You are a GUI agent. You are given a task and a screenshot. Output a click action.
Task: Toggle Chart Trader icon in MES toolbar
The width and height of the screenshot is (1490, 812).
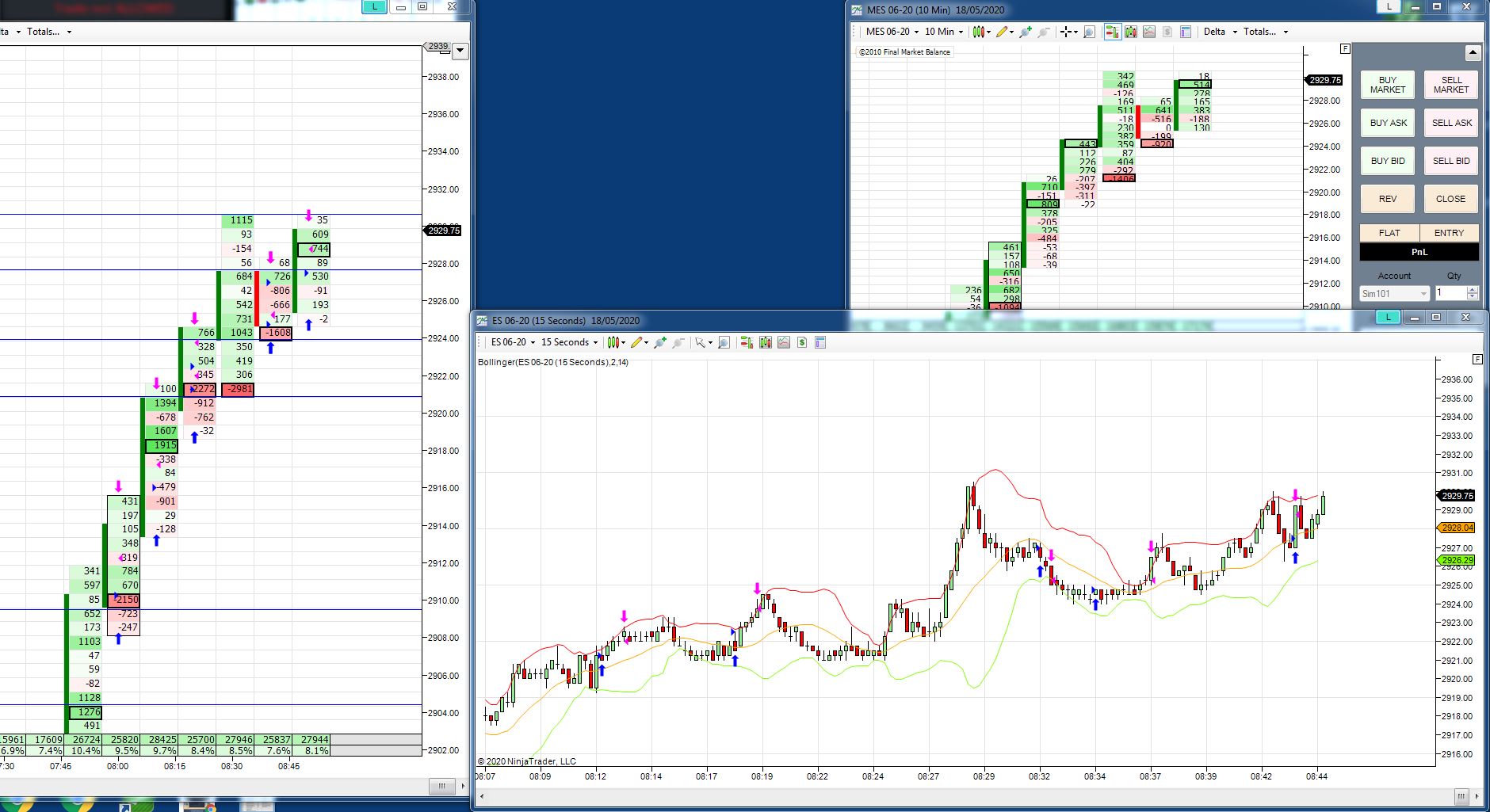[1112, 32]
